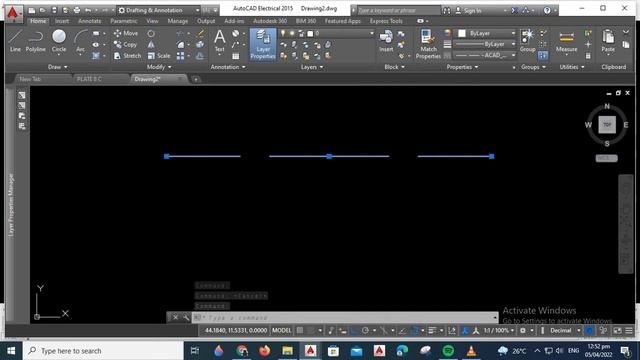Click the Help question mark icon
The image size is (640, 360).
[x=547, y=10]
